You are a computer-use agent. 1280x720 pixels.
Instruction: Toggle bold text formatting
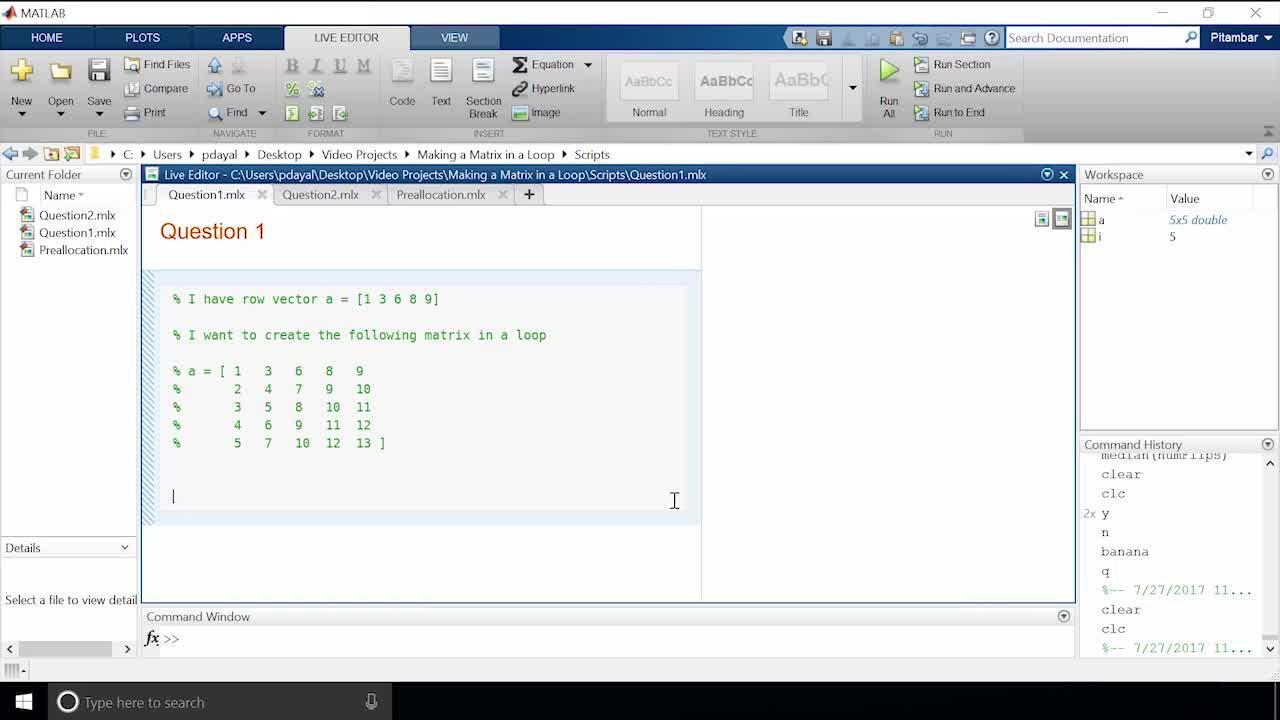click(292, 65)
